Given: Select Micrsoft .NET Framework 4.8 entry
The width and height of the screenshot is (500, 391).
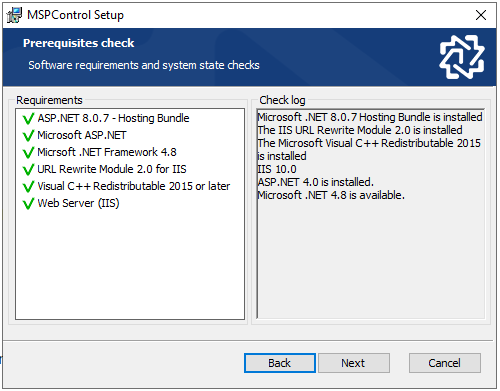Looking at the screenshot, I should 107,152.
